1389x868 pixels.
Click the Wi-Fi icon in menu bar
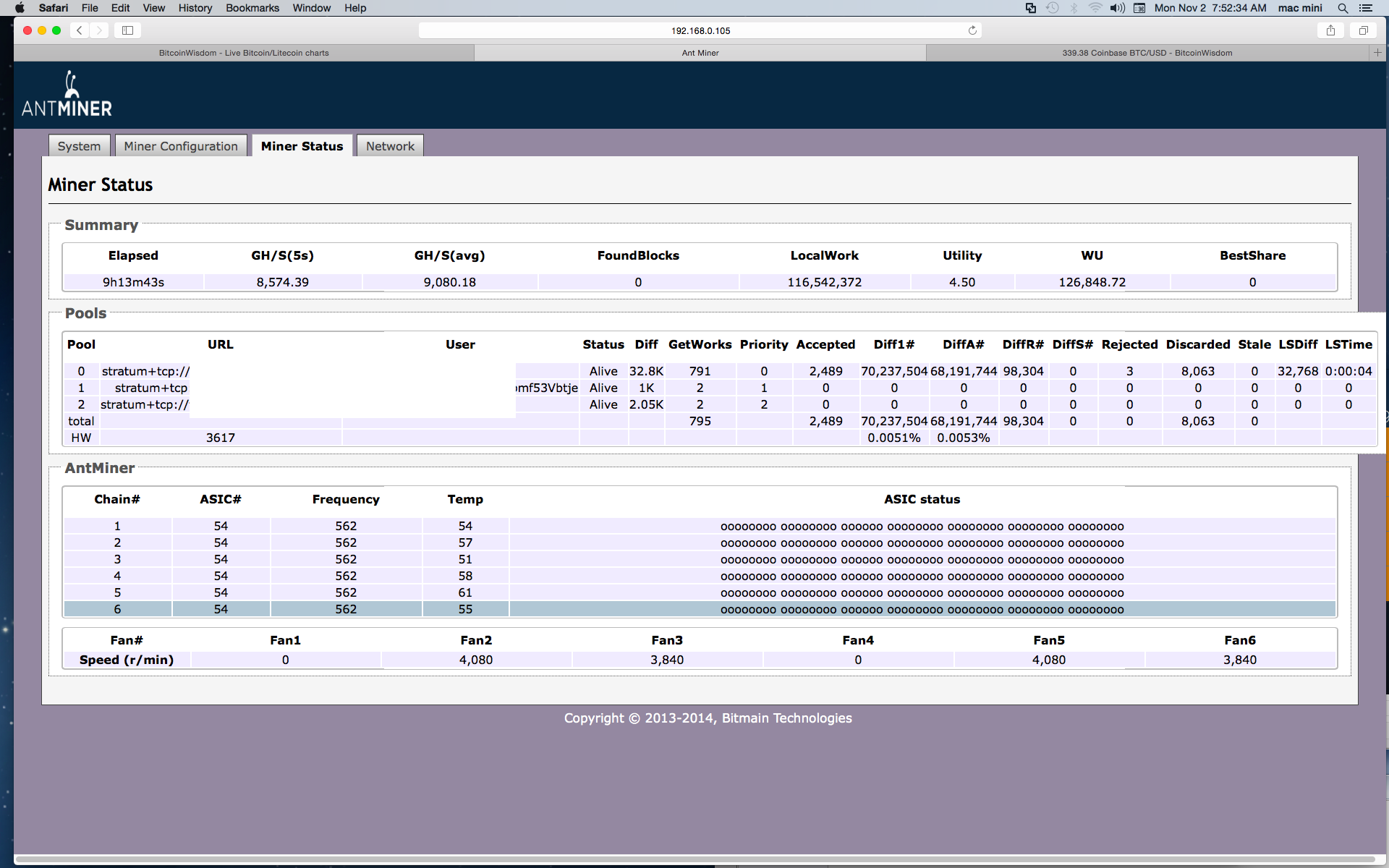(x=1095, y=8)
